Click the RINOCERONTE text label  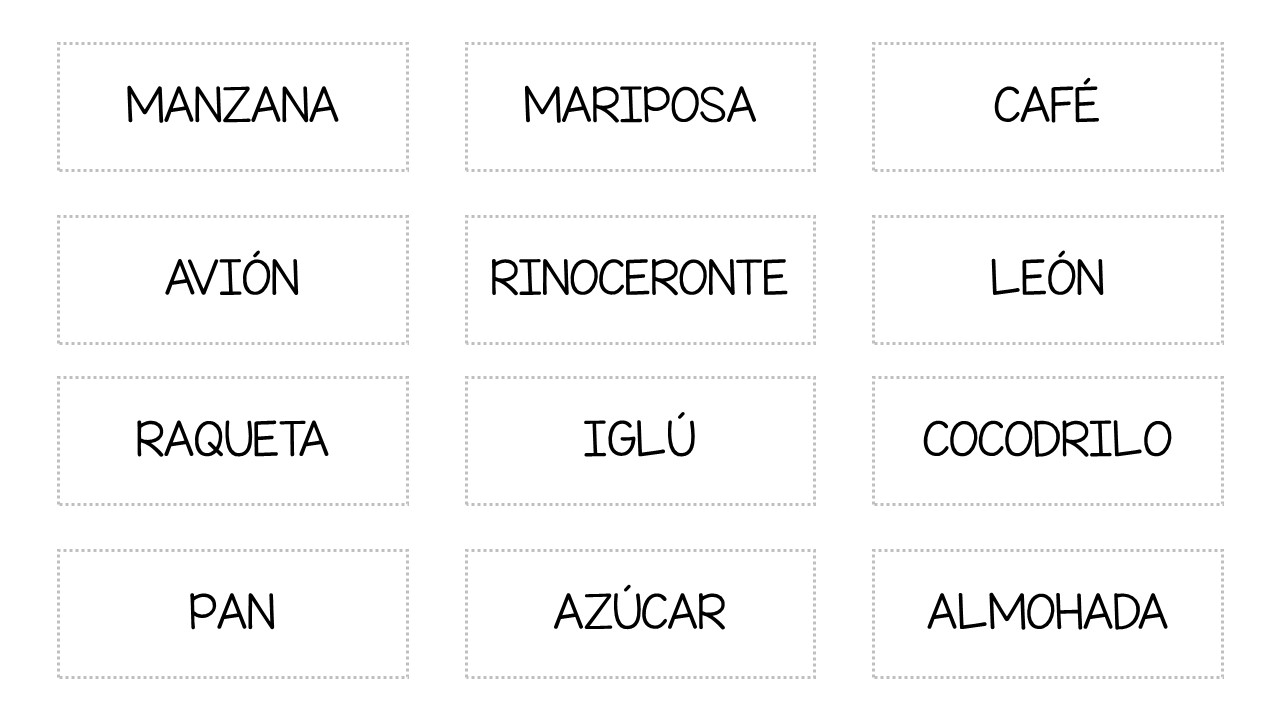(x=639, y=278)
